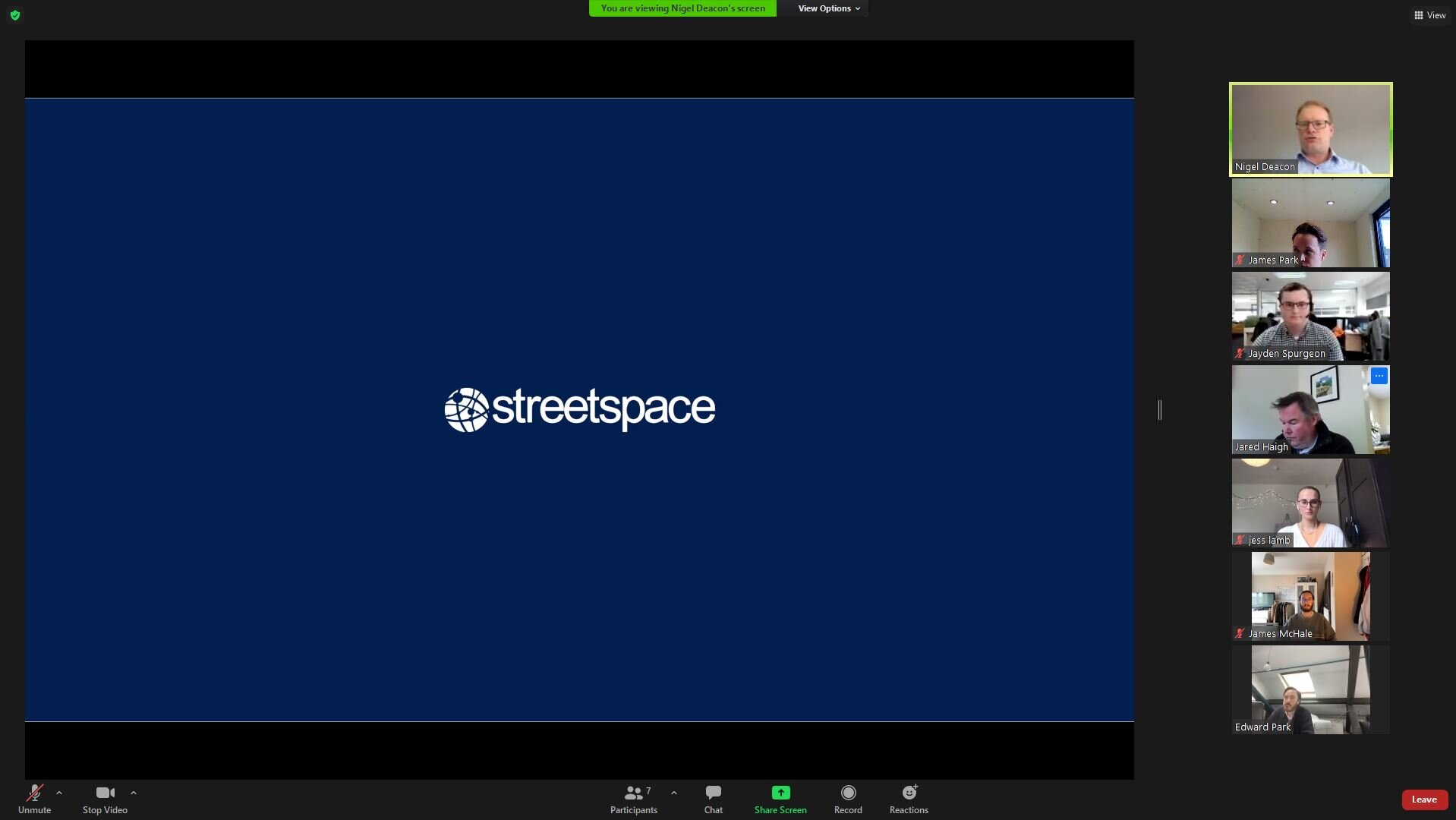
Task: Select jess lamb's video thumbnail
Action: tap(1311, 503)
